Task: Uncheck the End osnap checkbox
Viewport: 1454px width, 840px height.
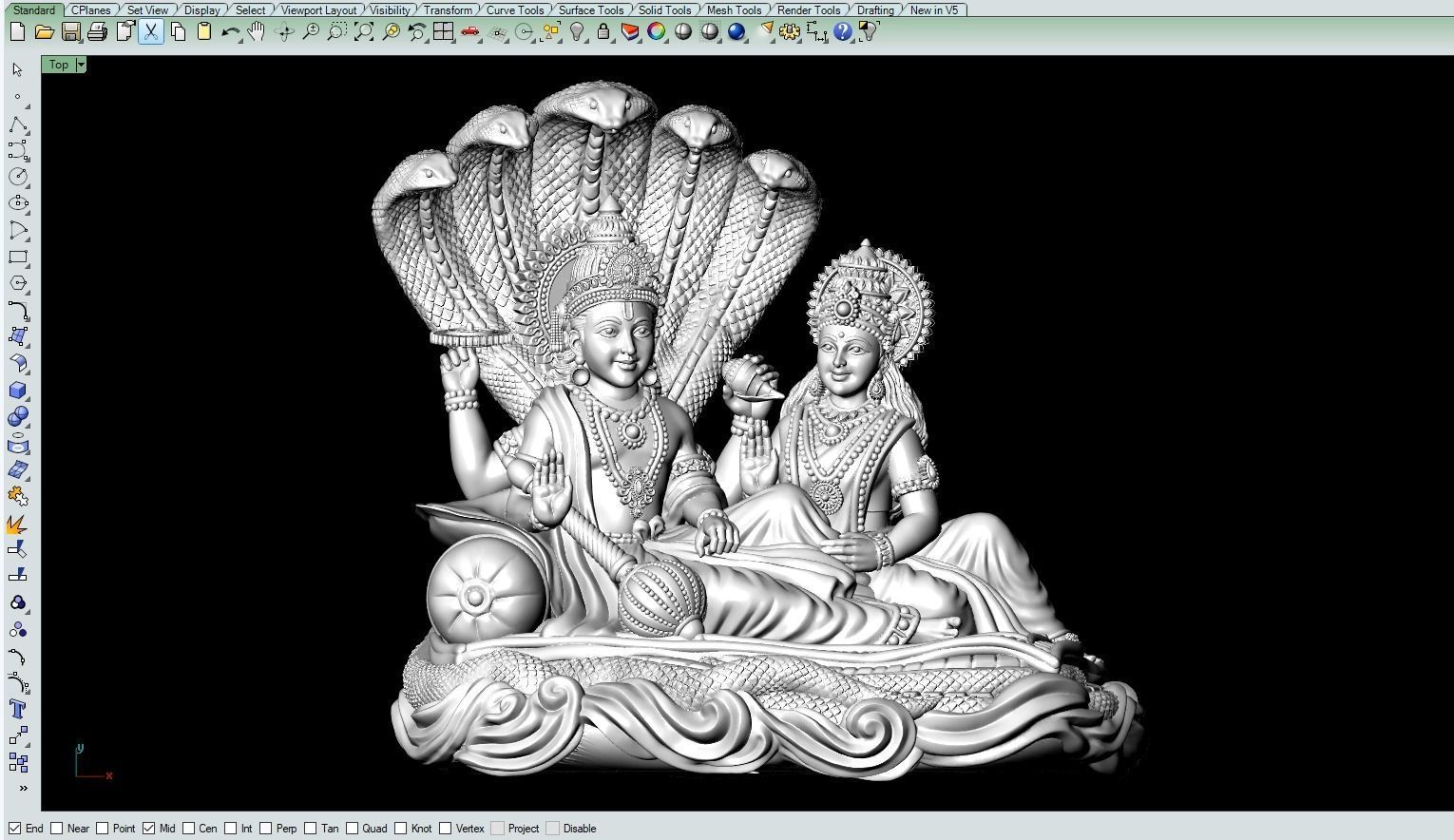Action: 14,828
